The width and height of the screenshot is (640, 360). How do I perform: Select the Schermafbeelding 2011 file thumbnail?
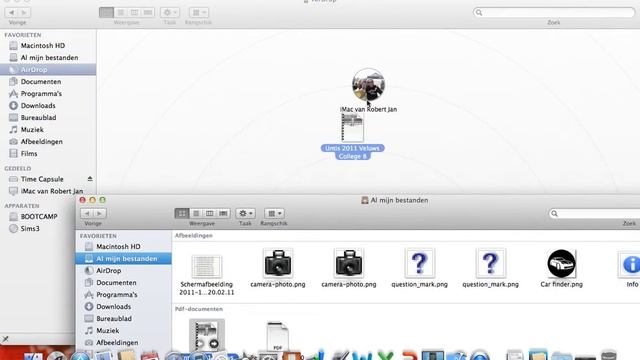[x=207, y=266]
